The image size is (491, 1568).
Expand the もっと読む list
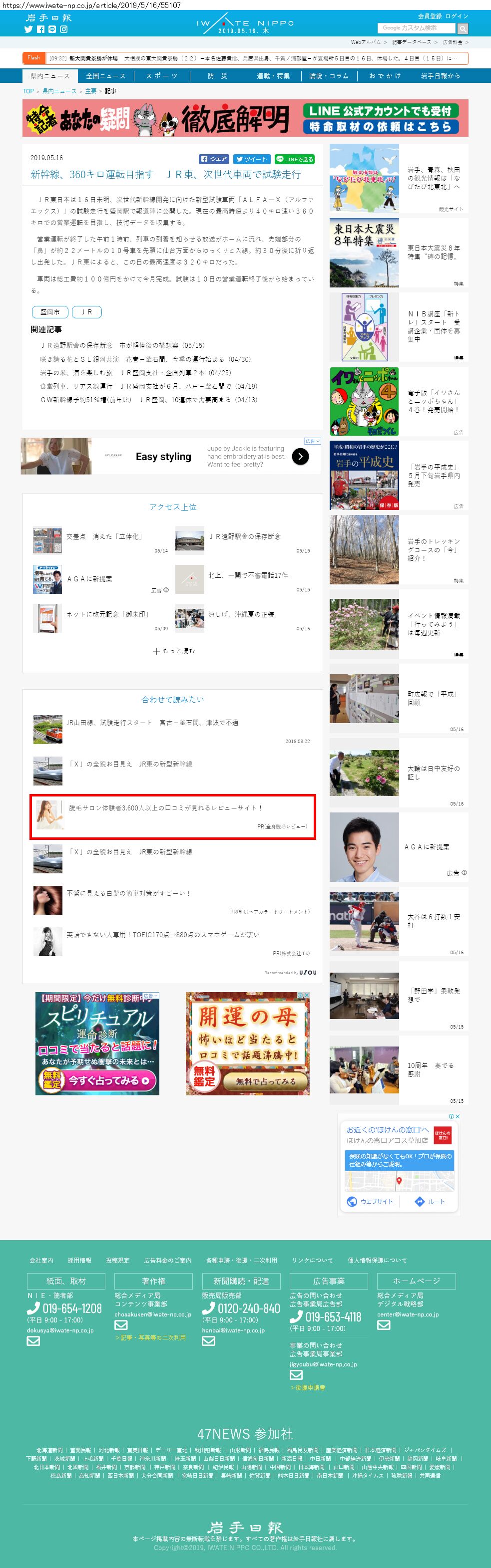click(x=173, y=651)
